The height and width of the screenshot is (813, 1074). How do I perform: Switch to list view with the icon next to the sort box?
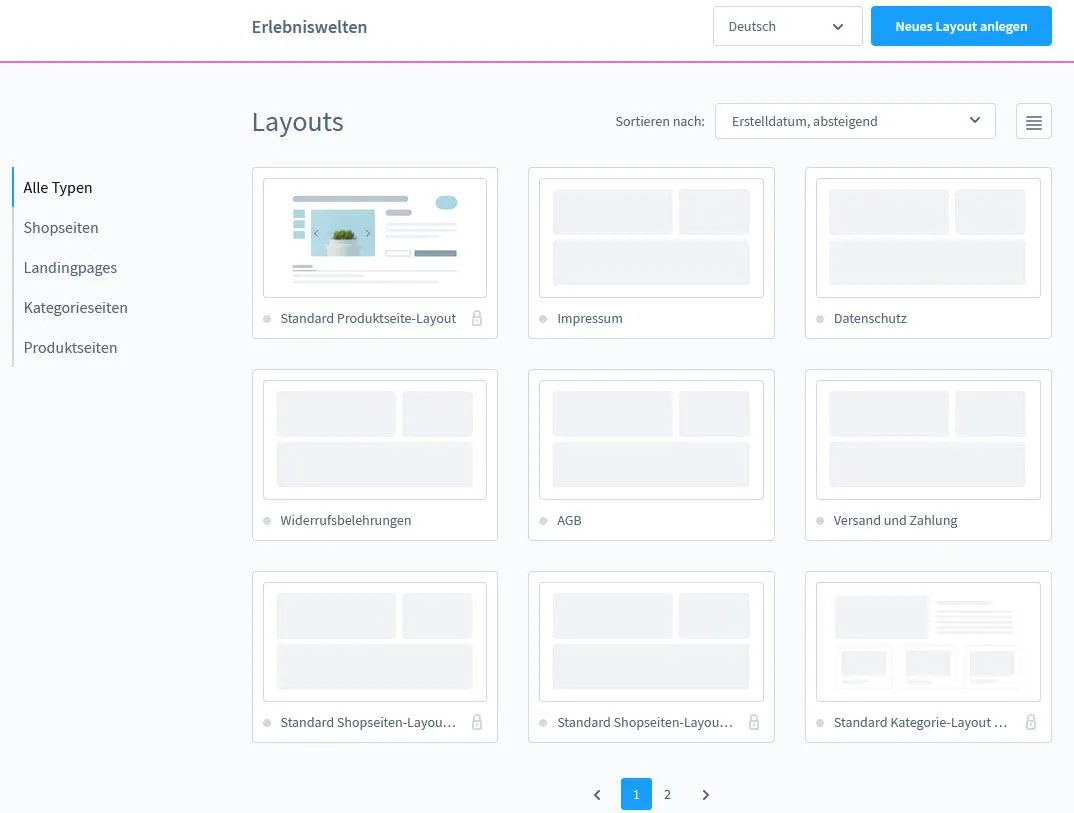click(1033, 122)
